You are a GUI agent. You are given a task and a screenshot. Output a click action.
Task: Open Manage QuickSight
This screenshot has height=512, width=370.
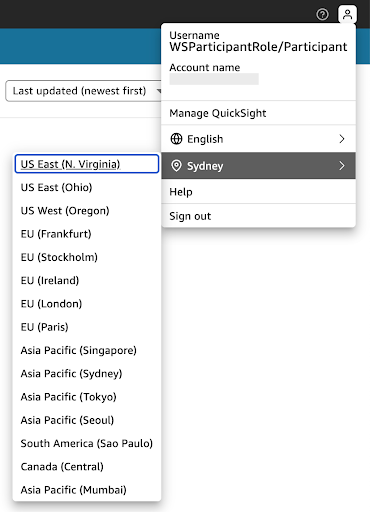(258, 113)
